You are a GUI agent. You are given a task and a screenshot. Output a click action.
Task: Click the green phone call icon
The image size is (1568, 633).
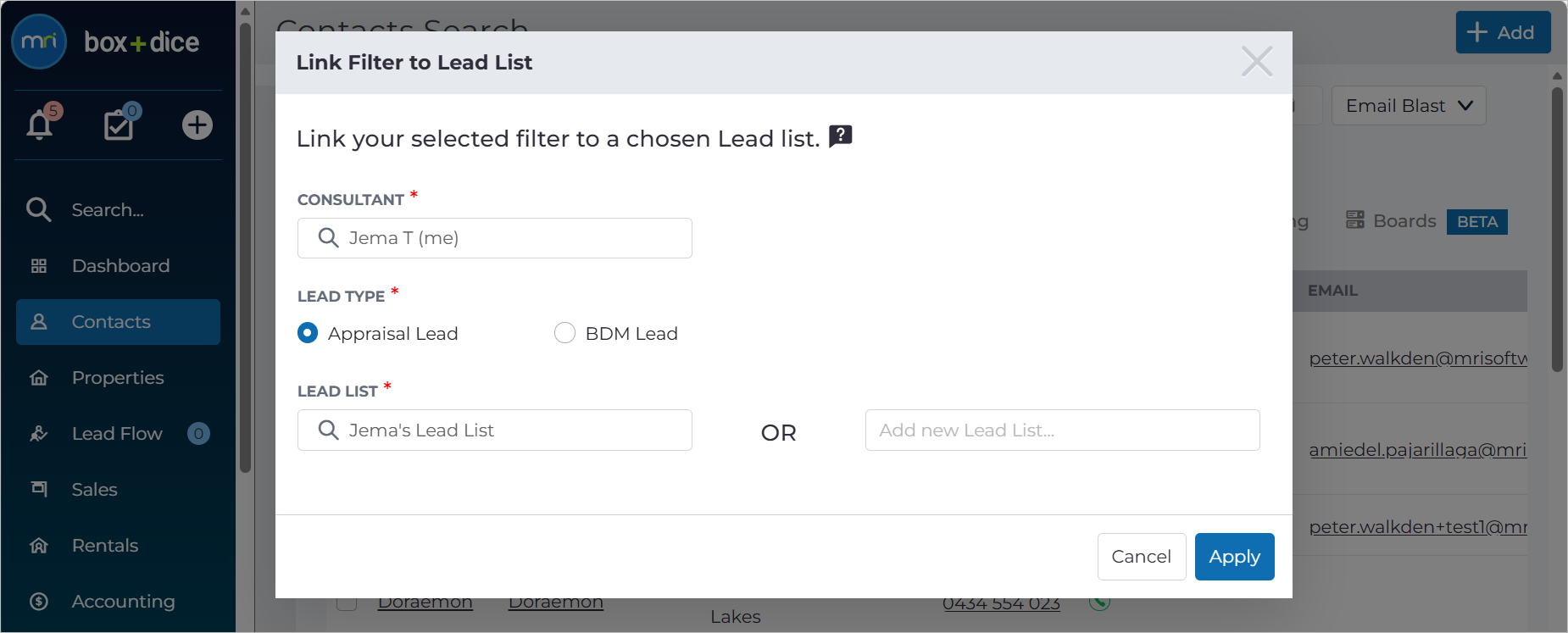coord(1099,603)
